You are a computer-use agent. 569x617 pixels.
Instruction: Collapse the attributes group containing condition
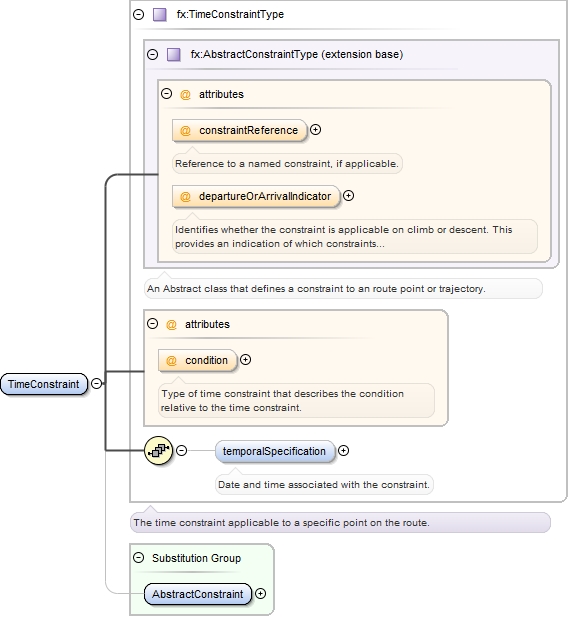(153, 324)
